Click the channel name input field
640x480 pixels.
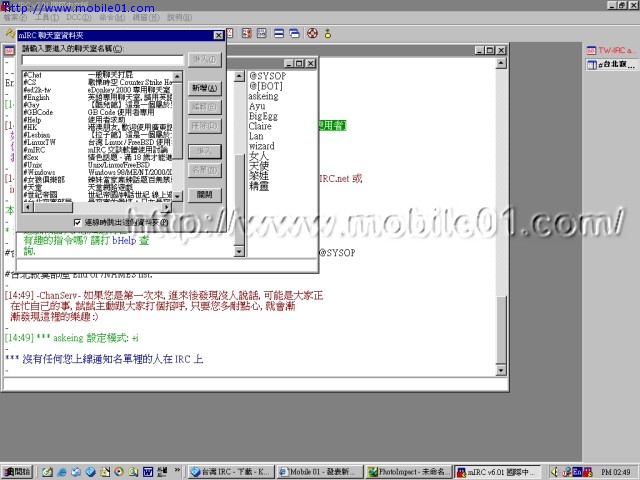point(102,60)
